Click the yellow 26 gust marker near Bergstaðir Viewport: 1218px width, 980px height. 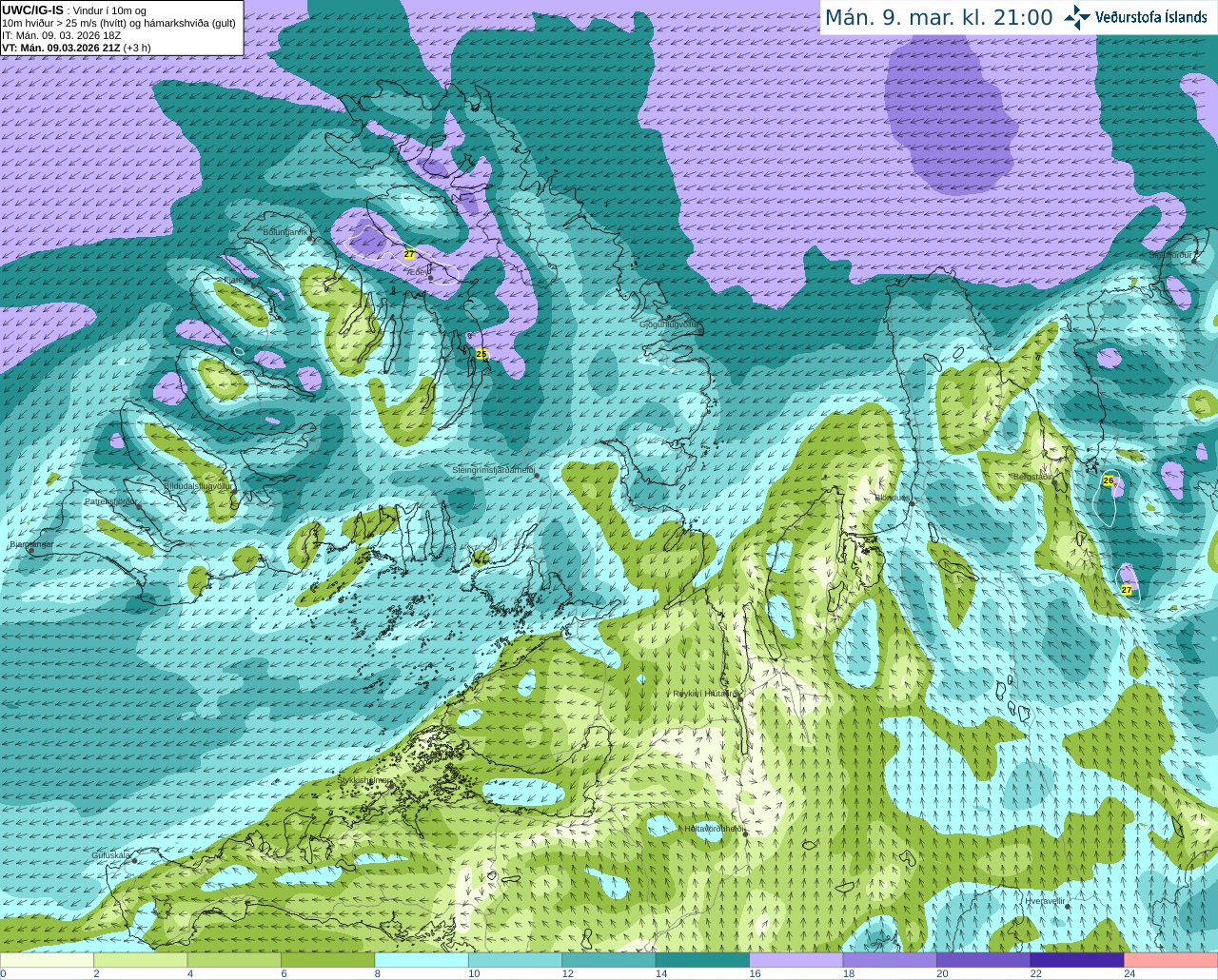(1109, 480)
